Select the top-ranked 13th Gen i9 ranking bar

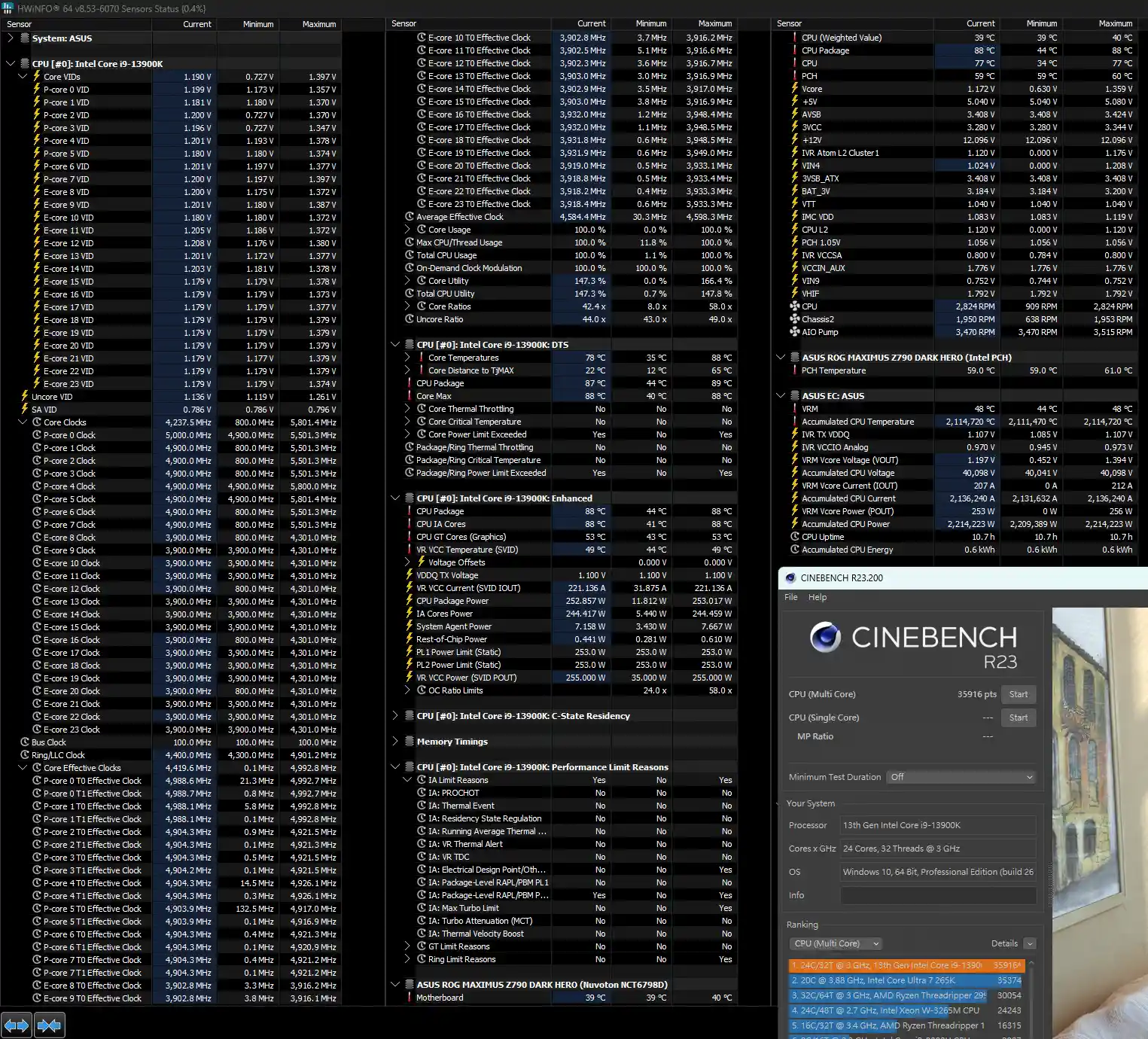pyautogui.click(x=906, y=965)
